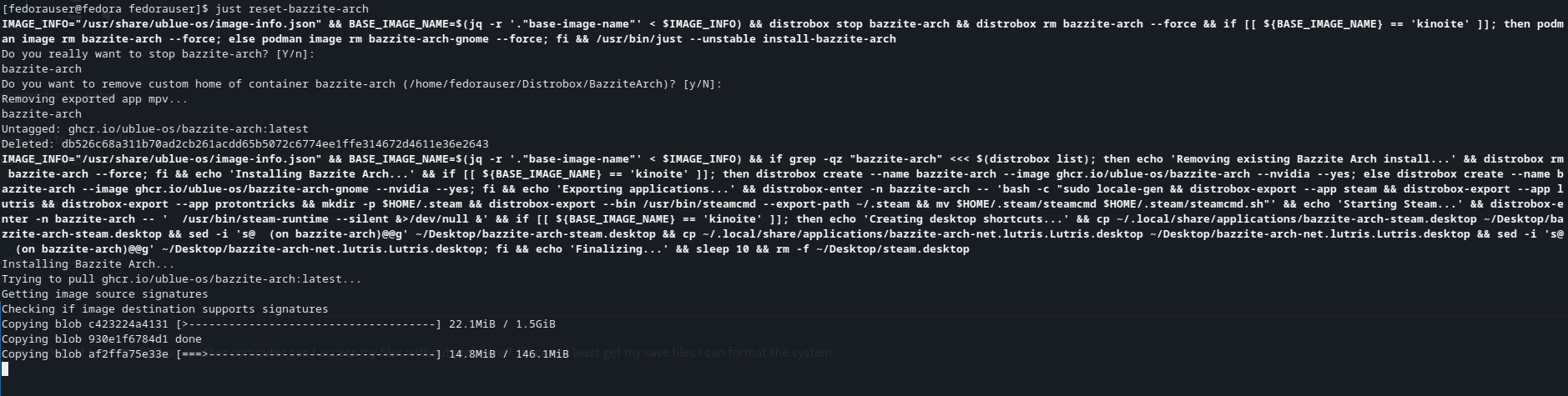Select the 'Removing exported app mpv...' line

[95, 99]
